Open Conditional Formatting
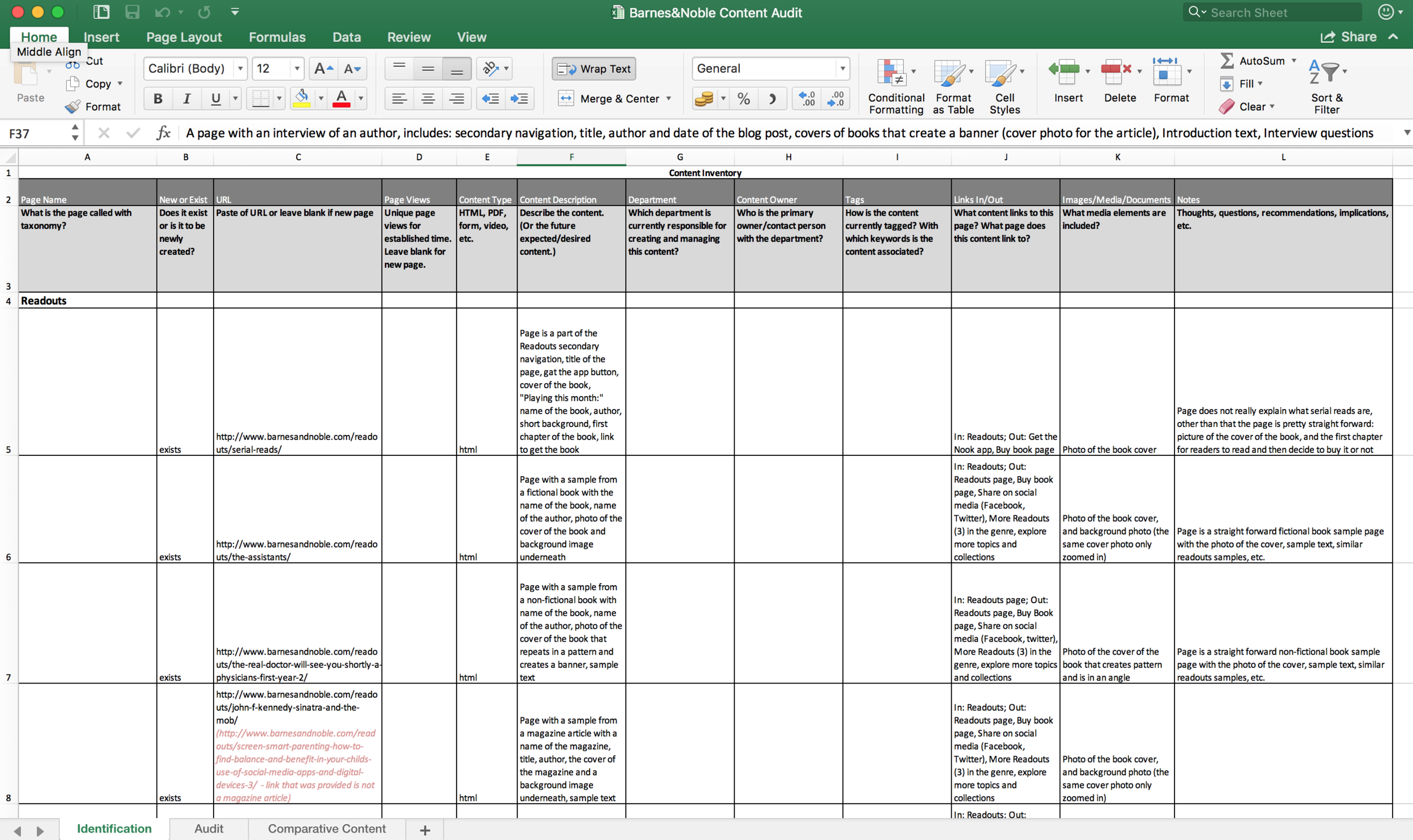The height and width of the screenshot is (840, 1413). (896, 86)
